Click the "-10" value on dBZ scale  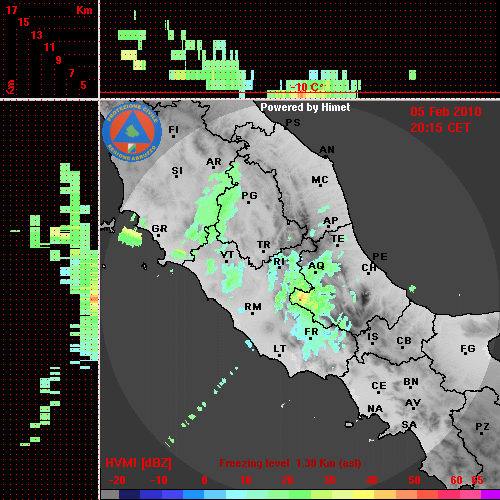[x=159, y=480]
